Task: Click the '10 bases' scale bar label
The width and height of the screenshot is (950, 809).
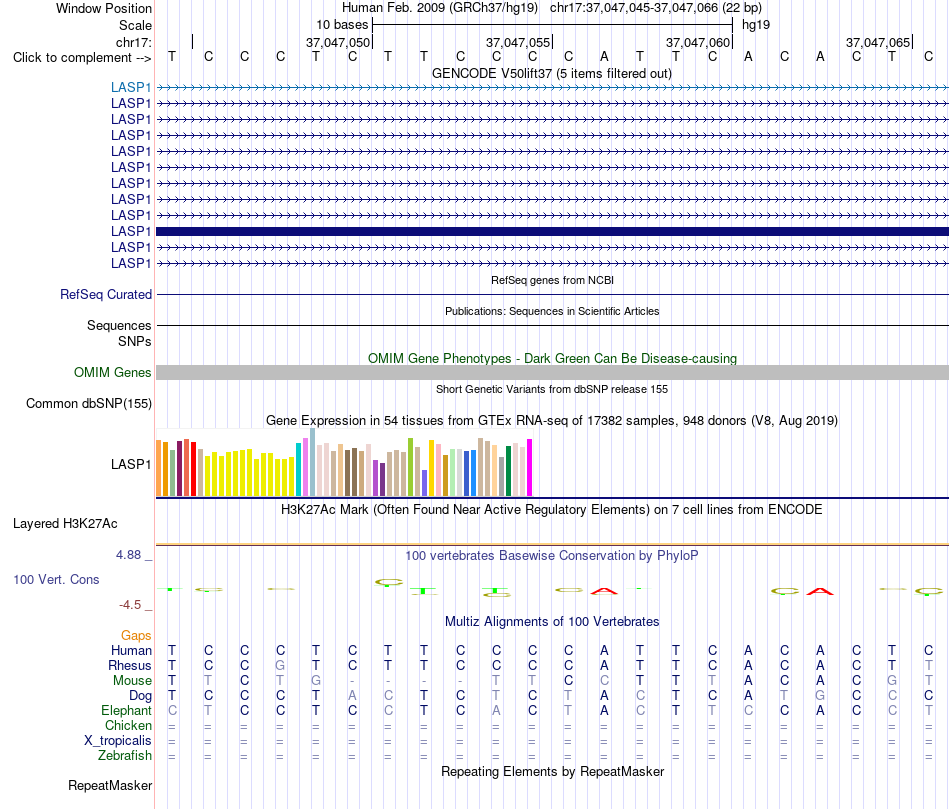Action: click(x=342, y=25)
